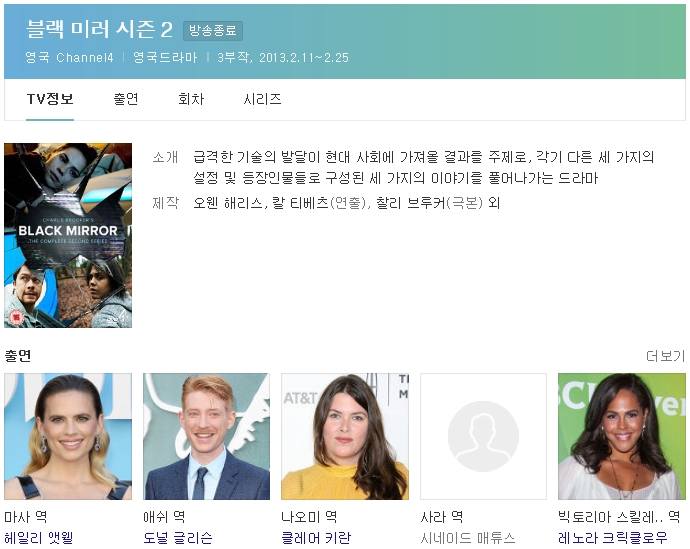This screenshot has width=690, height=549.
Task: Open the 회차 tab
Action: (x=191, y=99)
